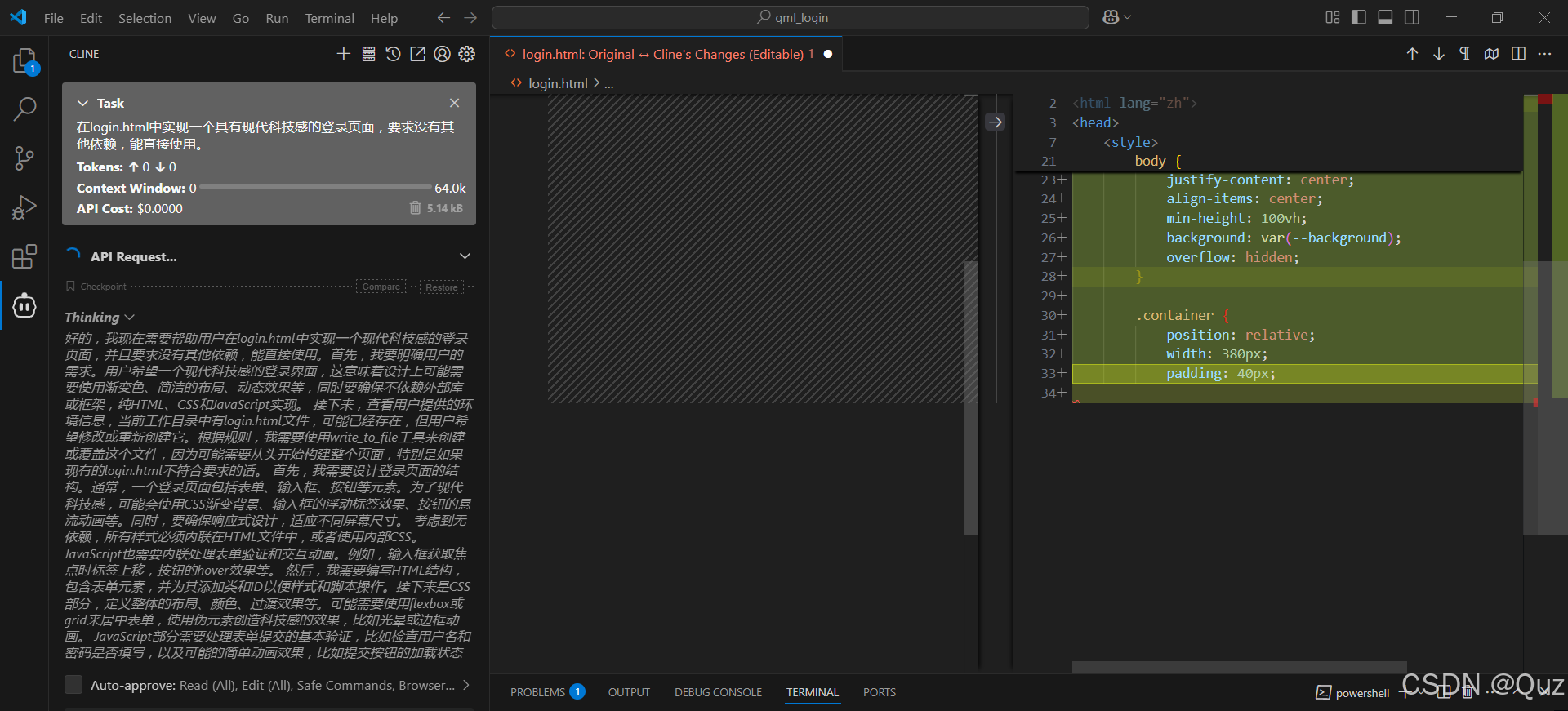Toggle the secondary side bar
This screenshot has width=1568, height=711.
coord(1412,17)
